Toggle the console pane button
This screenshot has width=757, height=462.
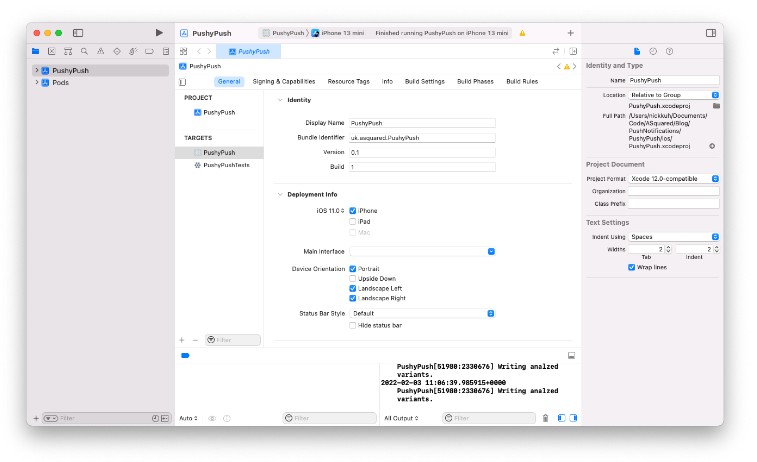coord(573,418)
